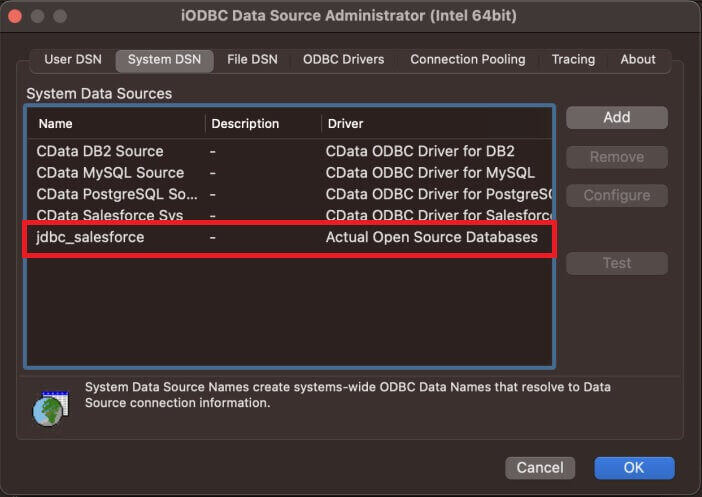
Task: Close the window with red button
Action: [x=15, y=17]
